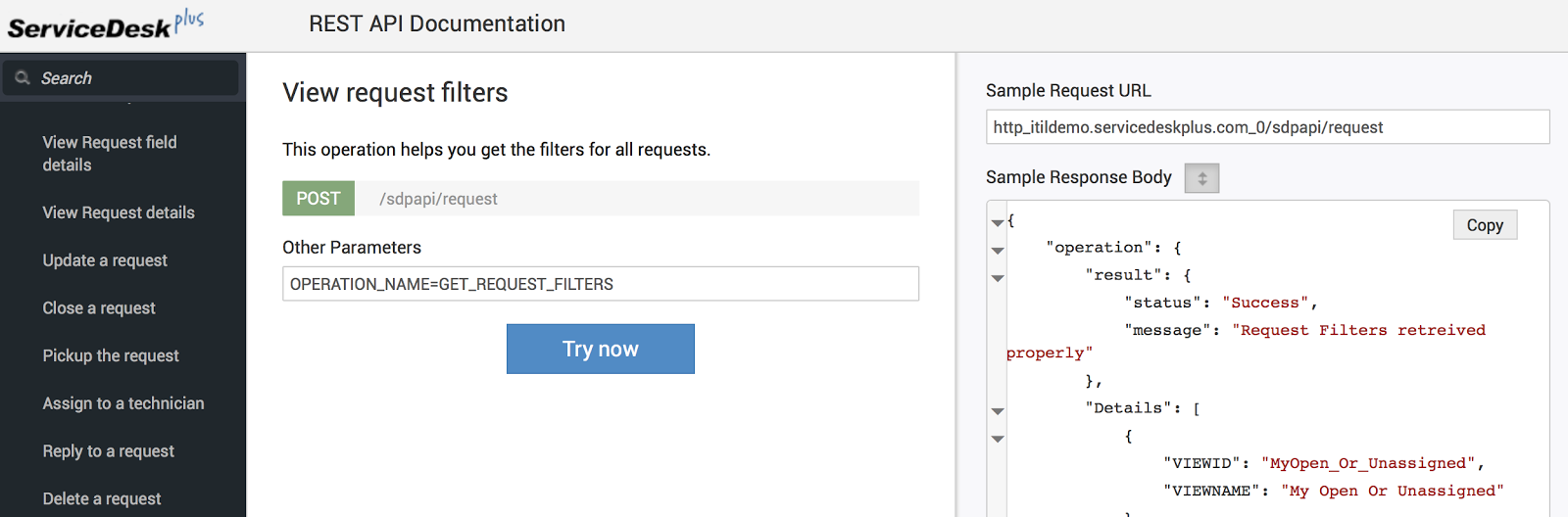Select Delete a request in sidebar
The height and width of the screenshot is (517, 1568).
pos(102,499)
